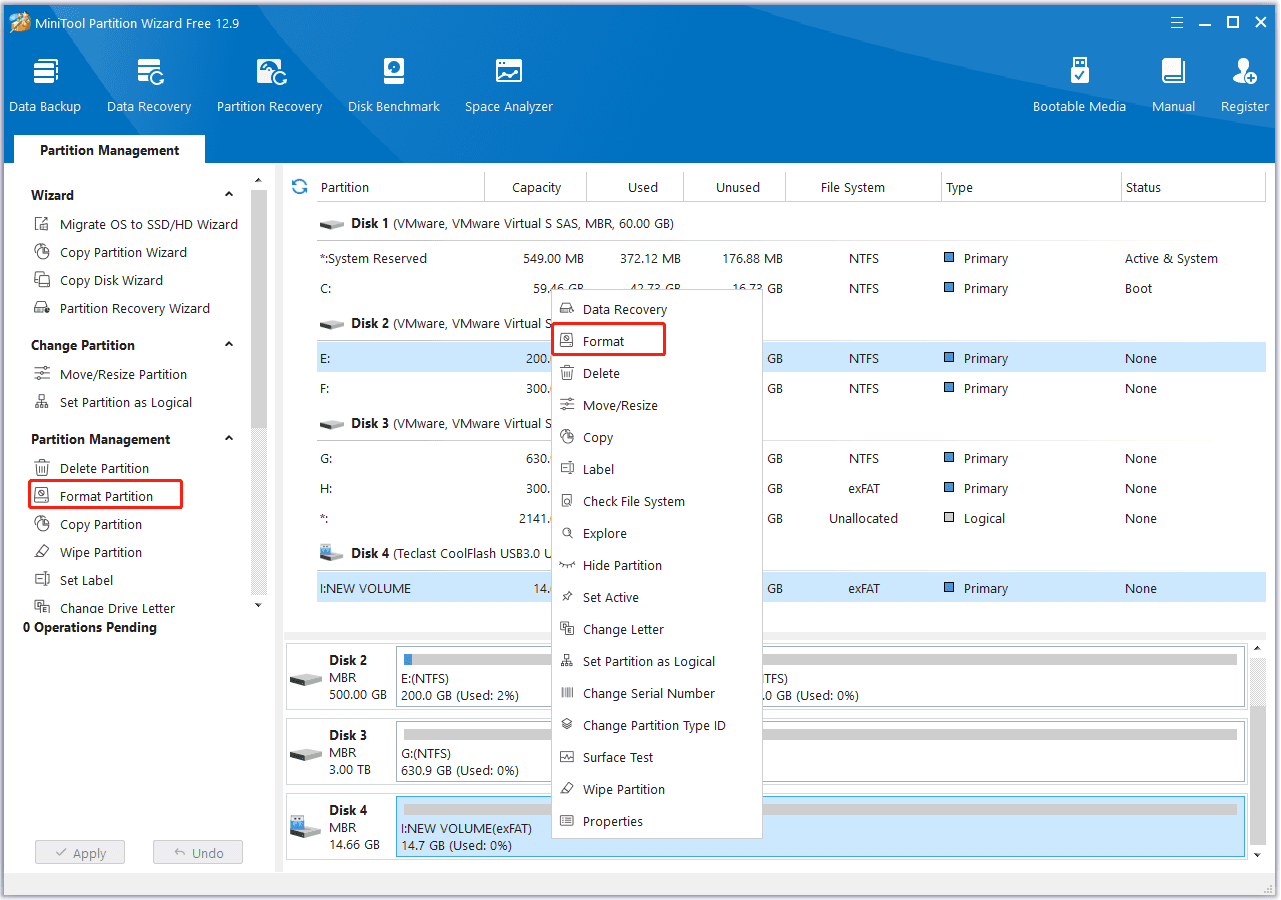This screenshot has height=900, width=1281.
Task: Sort by the Capacity column header
Action: pyautogui.click(x=536, y=187)
